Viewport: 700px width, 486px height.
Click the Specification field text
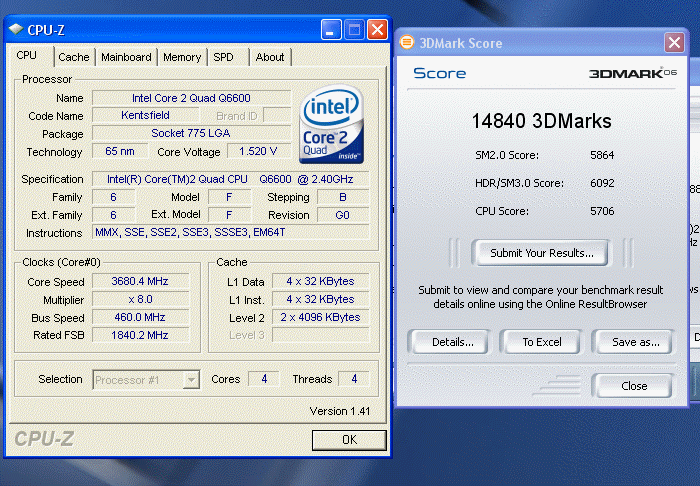(x=230, y=179)
